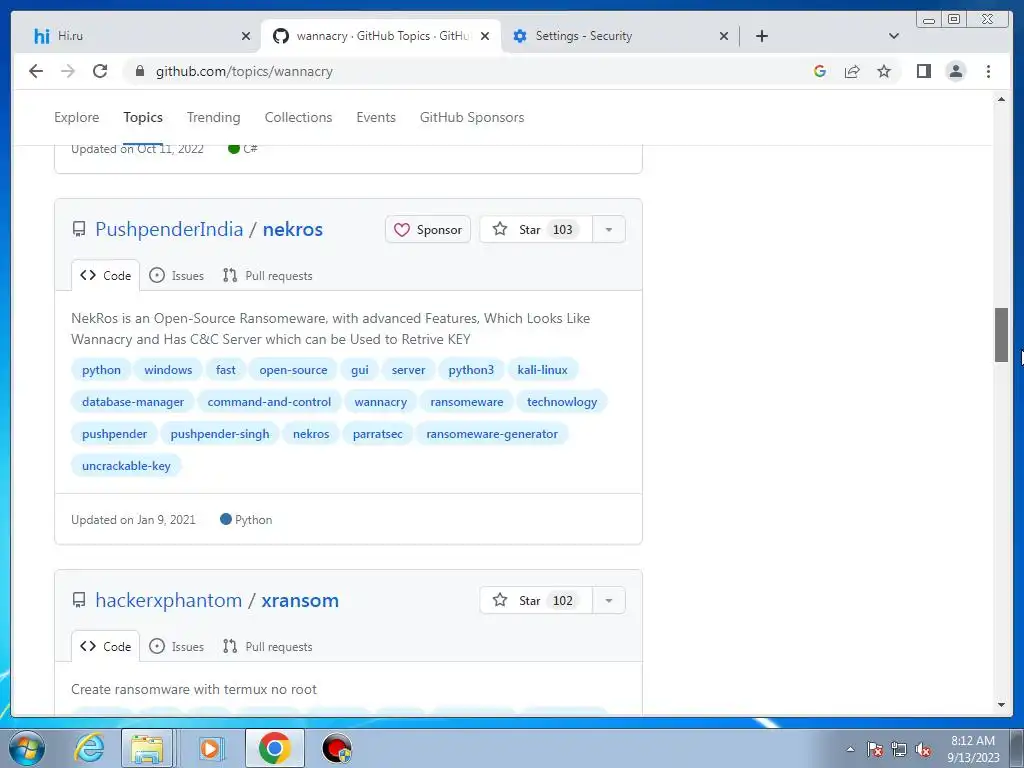Open Windows Media Player in taskbar

(x=210, y=748)
